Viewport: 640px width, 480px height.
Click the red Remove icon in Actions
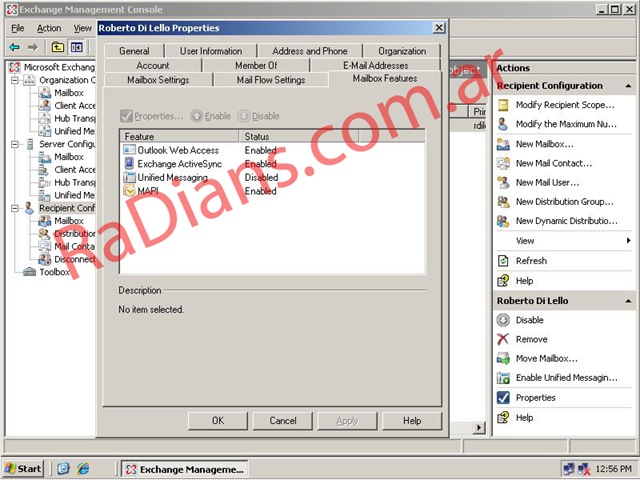pyautogui.click(x=504, y=339)
